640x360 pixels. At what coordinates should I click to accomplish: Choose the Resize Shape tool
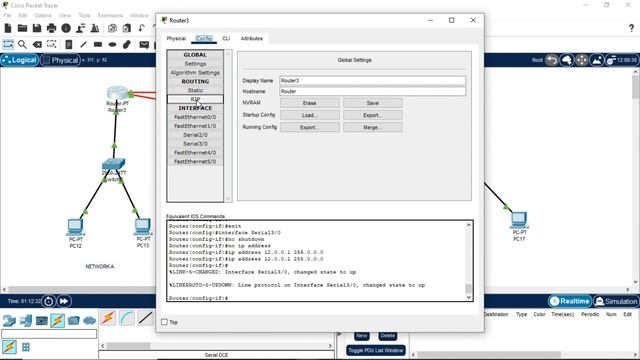51,44
